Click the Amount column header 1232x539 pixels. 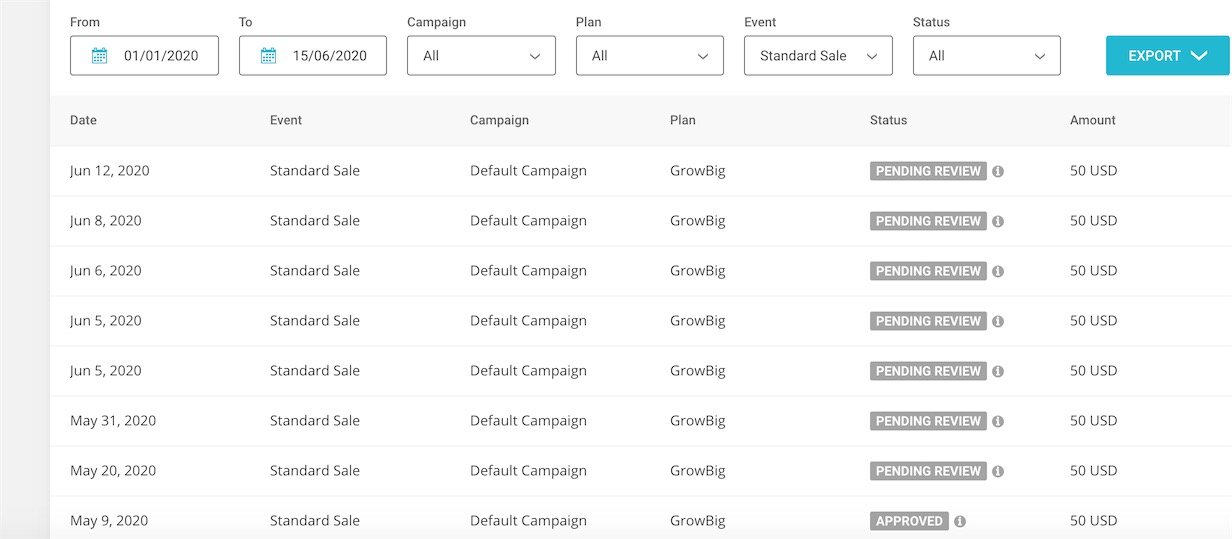coord(1092,120)
